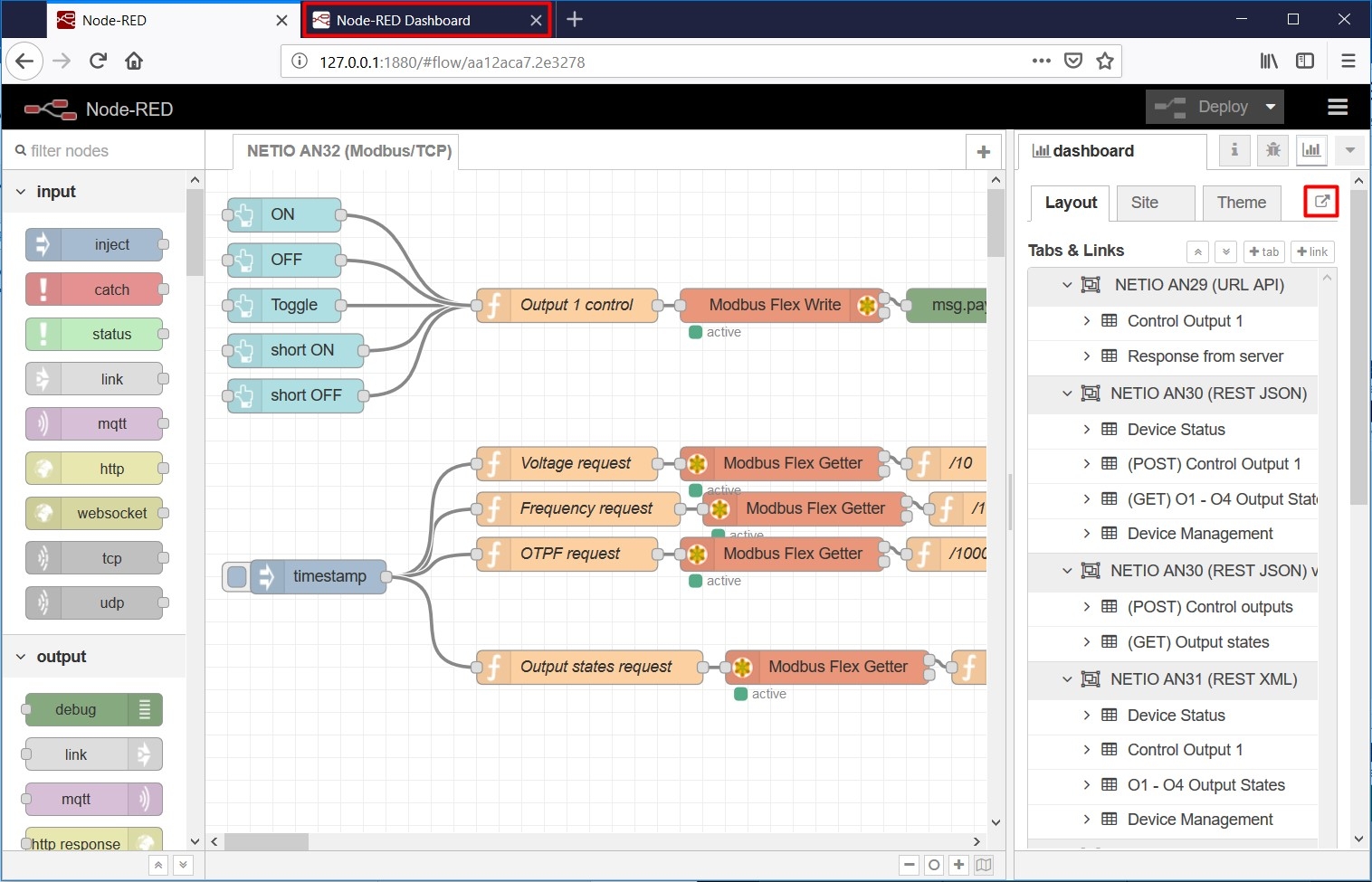
Task: Select the catch palette node
Action: (95, 289)
